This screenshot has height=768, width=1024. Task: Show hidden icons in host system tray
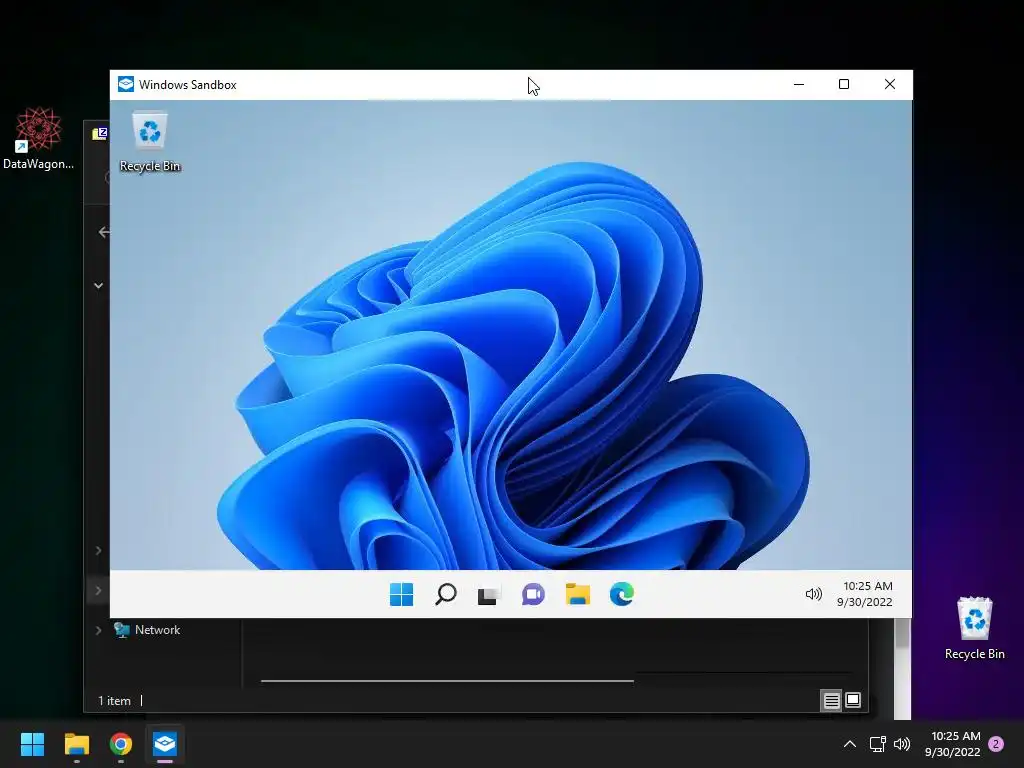pos(850,744)
